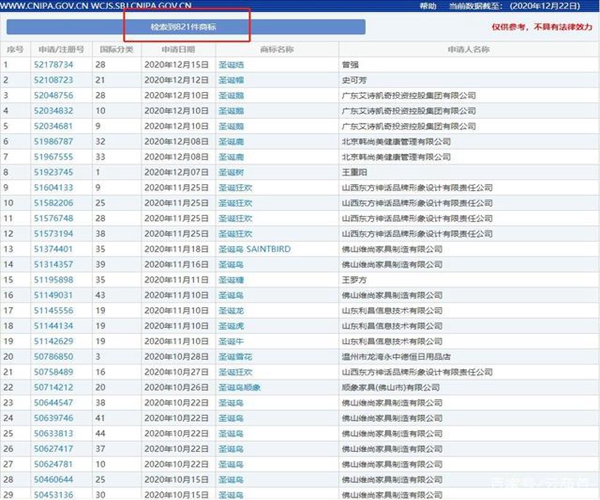This screenshot has width=600, height=500.
Task: Open application number 51374401
Action: [x=54, y=249]
